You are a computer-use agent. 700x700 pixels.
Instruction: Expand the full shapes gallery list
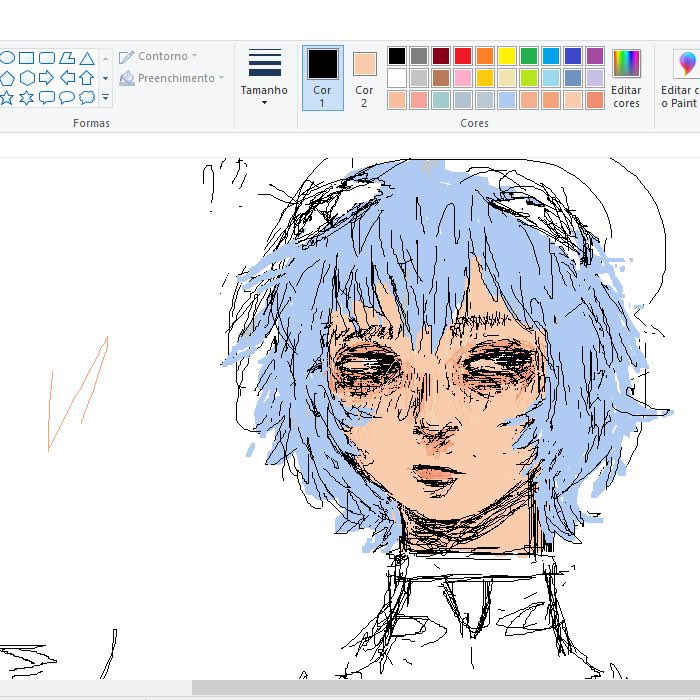click(105, 97)
